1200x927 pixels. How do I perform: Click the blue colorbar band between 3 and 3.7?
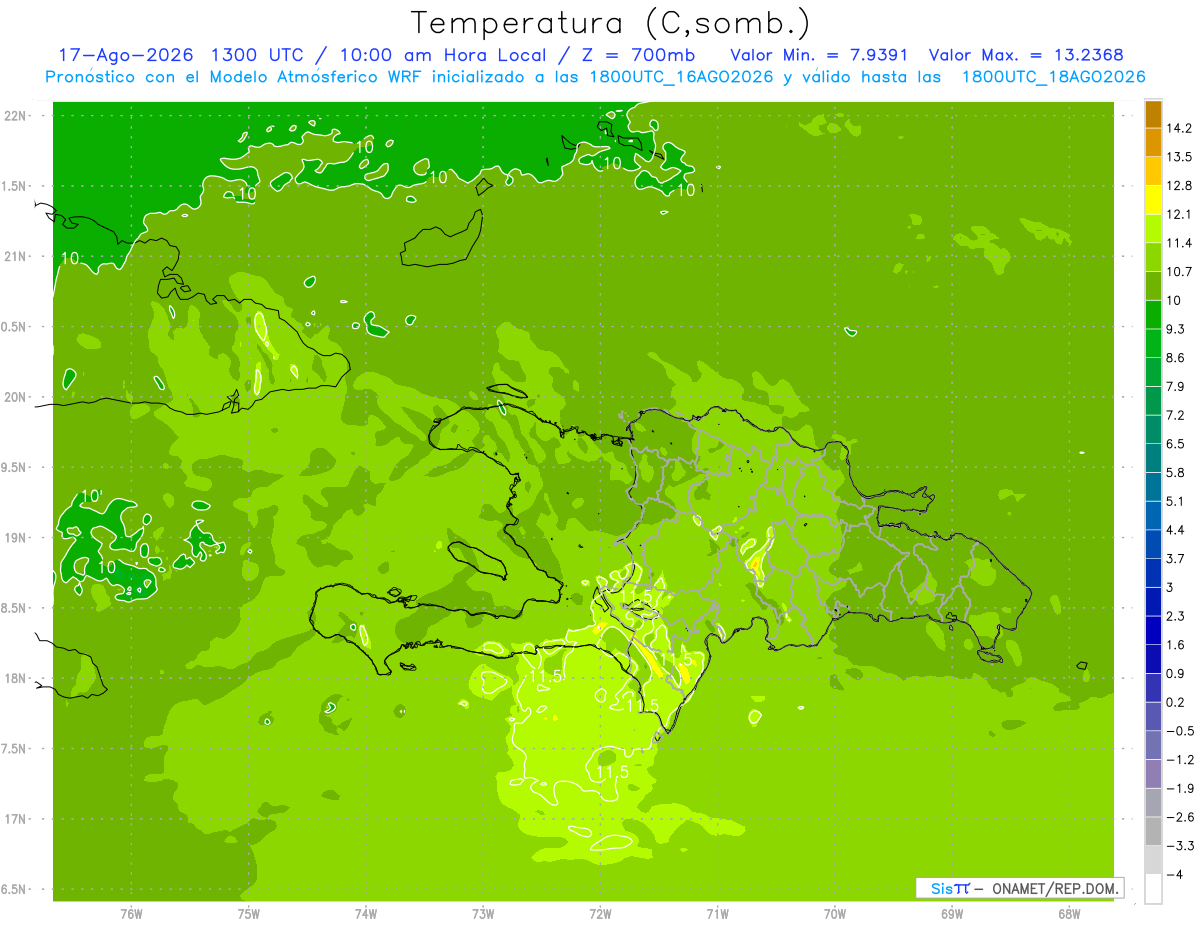click(x=1153, y=572)
